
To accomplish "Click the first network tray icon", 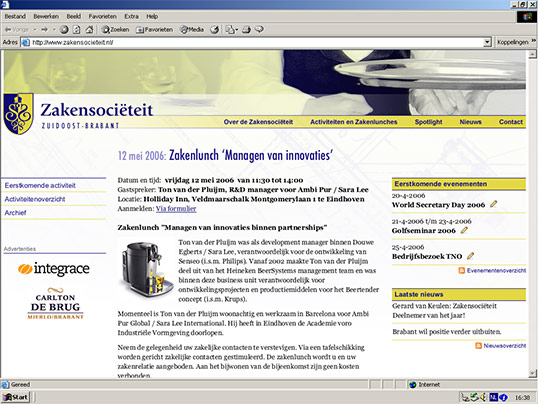I will 465,397.
